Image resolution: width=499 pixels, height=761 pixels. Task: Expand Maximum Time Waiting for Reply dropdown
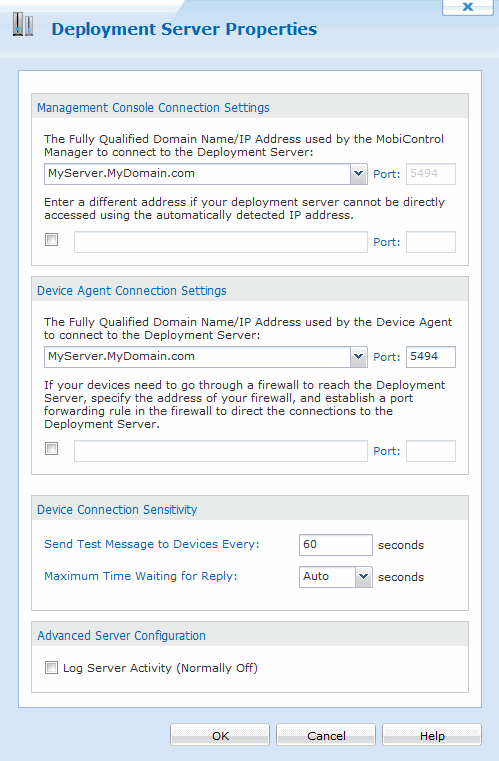pos(364,577)
